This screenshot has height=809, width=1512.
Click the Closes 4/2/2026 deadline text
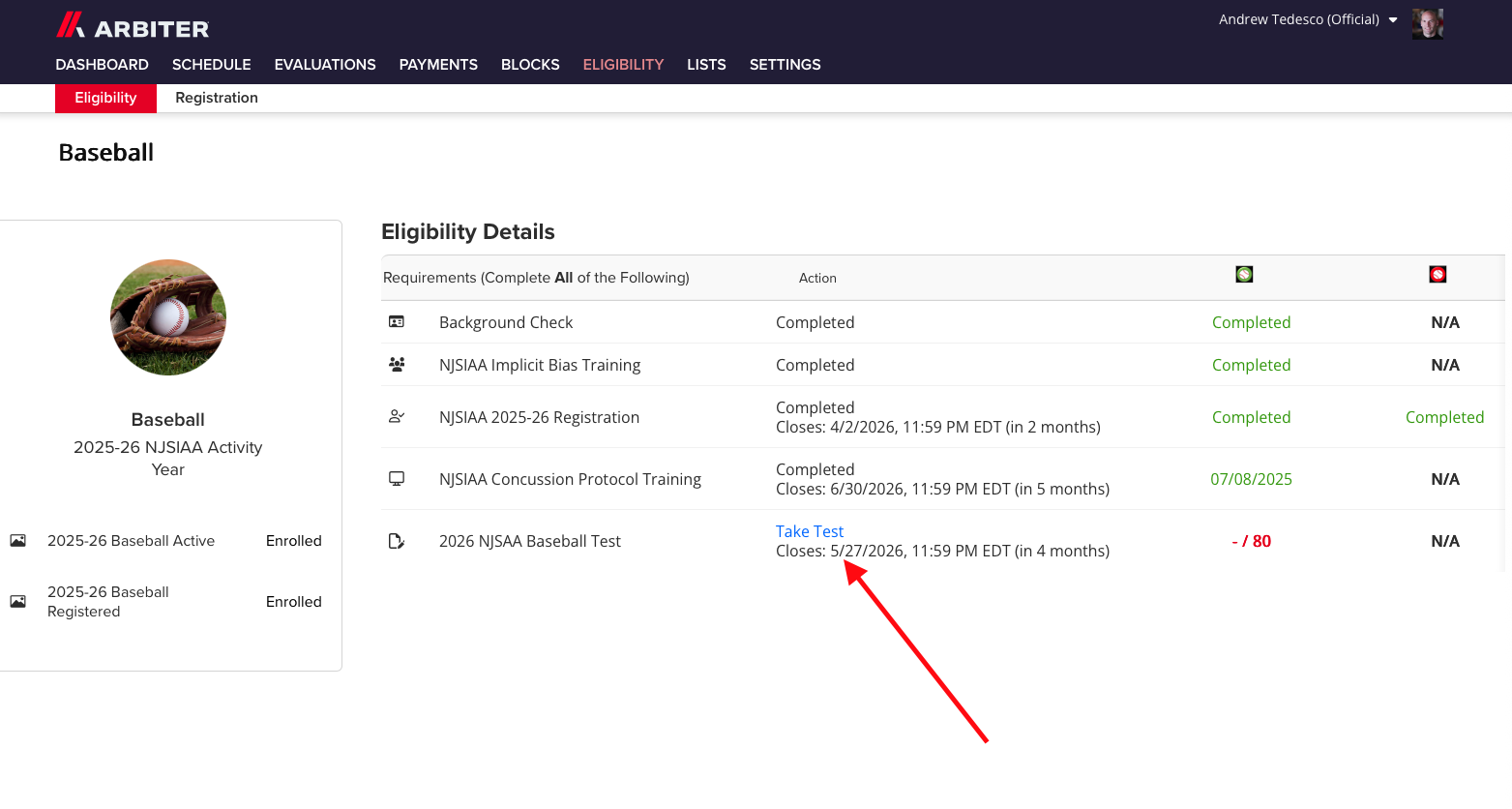938,427
